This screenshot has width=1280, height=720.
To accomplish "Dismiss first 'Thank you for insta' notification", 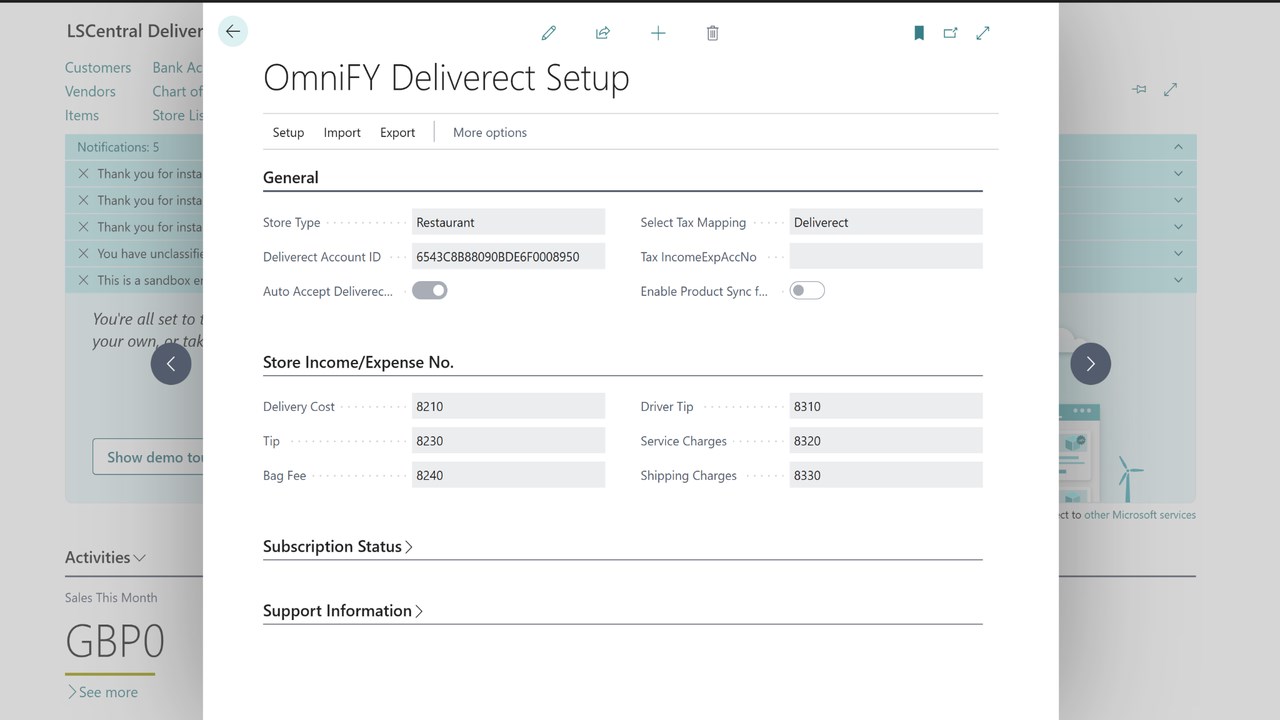I will (83, 173).
